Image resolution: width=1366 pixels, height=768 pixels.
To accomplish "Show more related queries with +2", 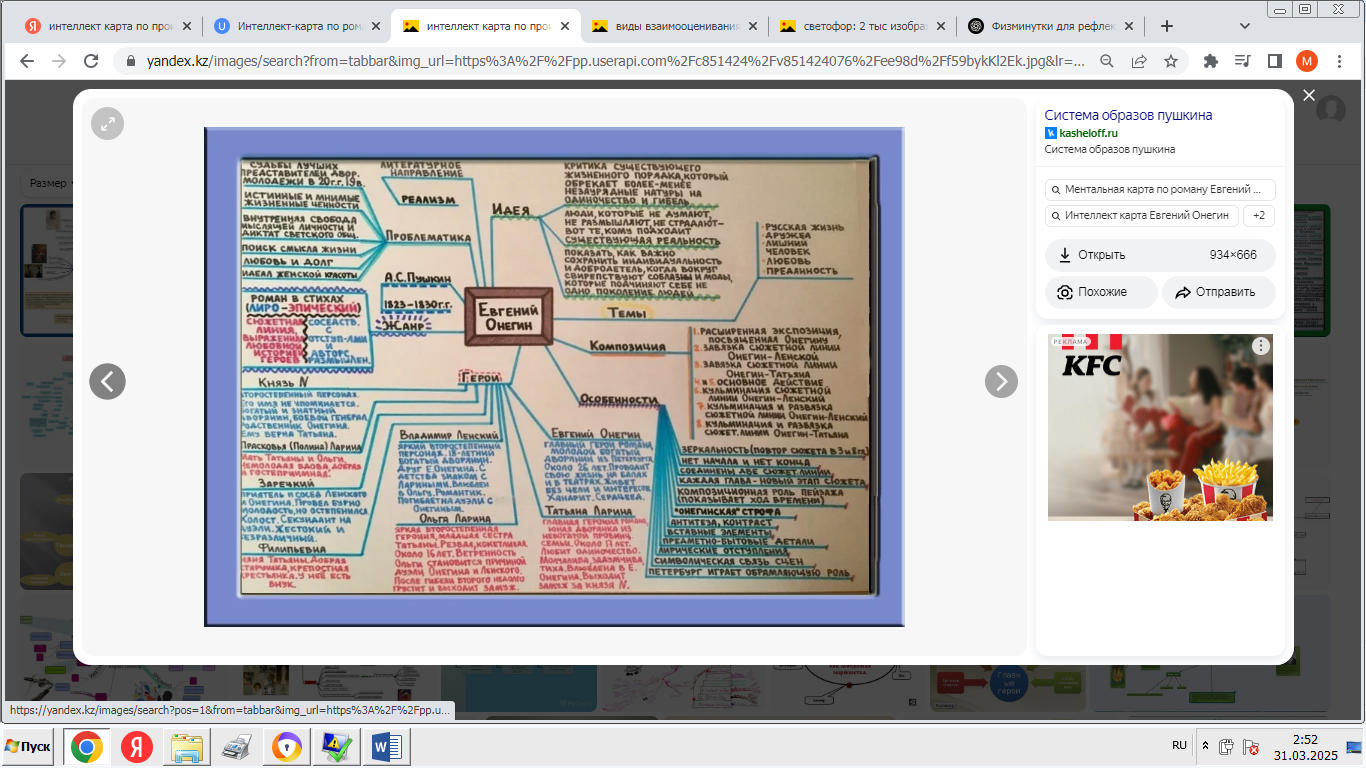I will coord(1259,216).
